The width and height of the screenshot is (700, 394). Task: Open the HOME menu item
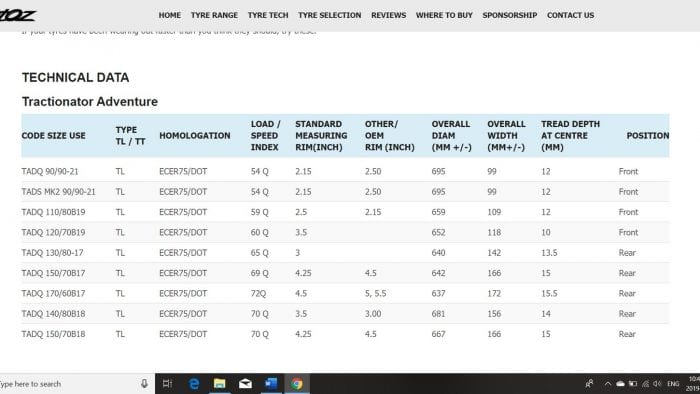tap(170, 15)
